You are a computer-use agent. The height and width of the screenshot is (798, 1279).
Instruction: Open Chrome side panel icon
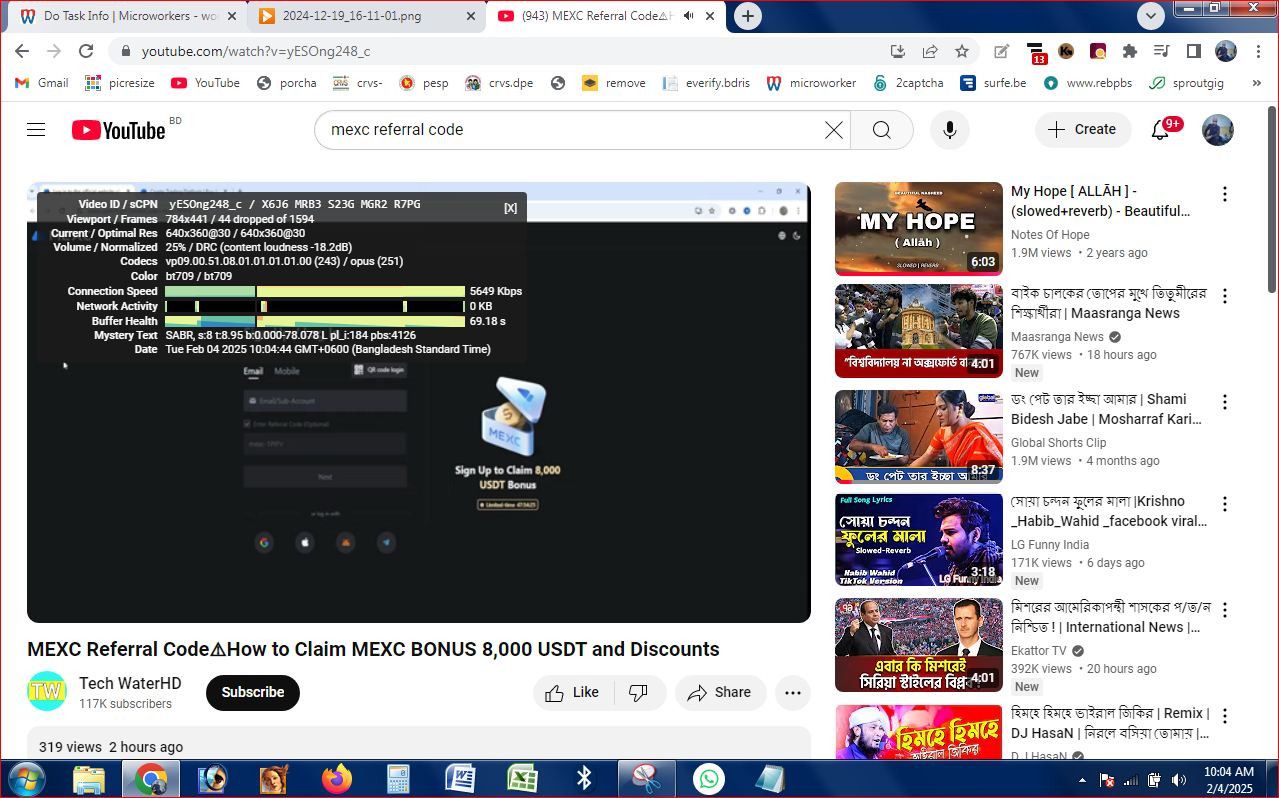coord(1193,51)
